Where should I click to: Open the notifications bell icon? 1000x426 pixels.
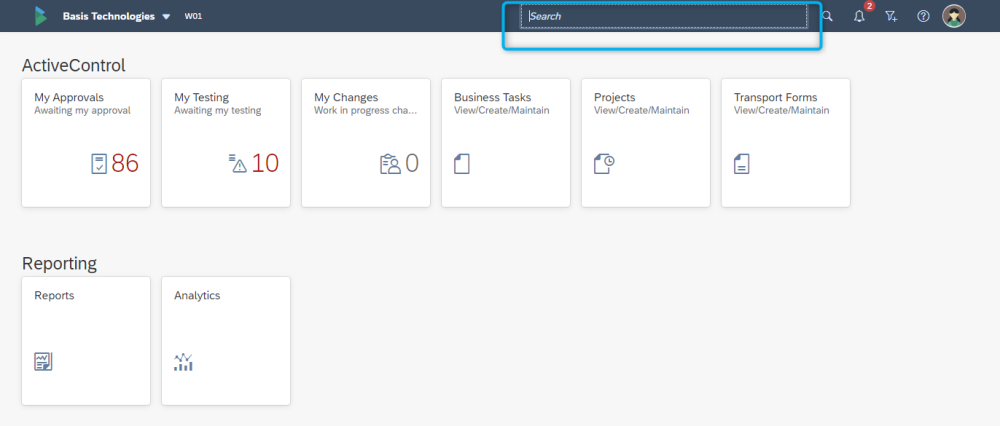tap(859, 16)
